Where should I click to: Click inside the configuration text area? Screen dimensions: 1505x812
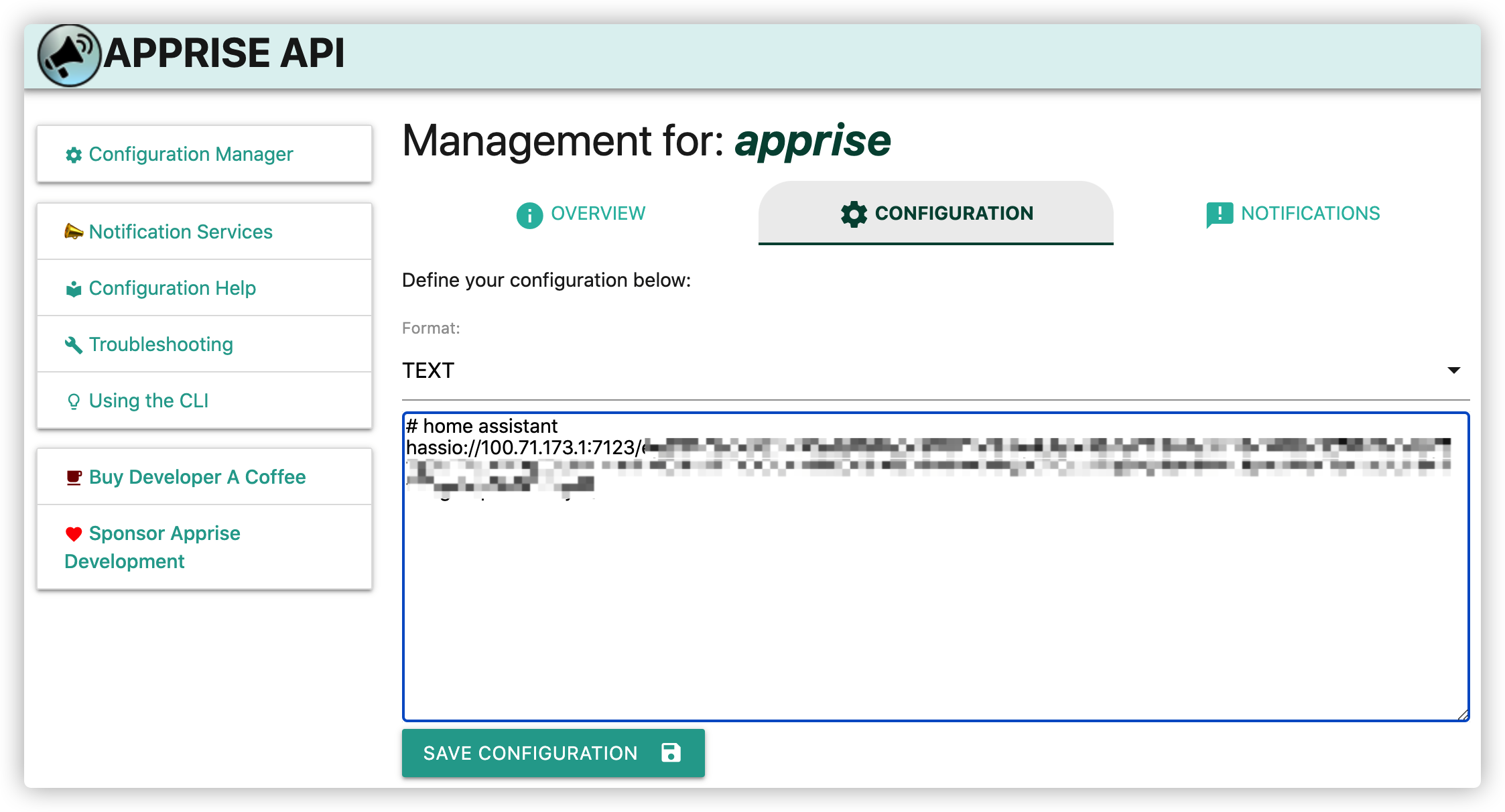935,603
